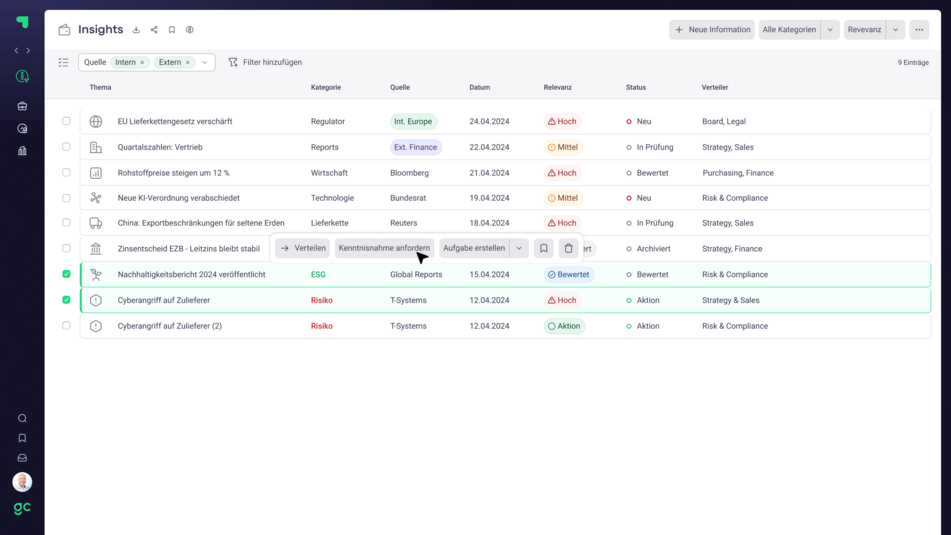
Task: Open the inbox icon in the sidebar
Action: [22, 458]
